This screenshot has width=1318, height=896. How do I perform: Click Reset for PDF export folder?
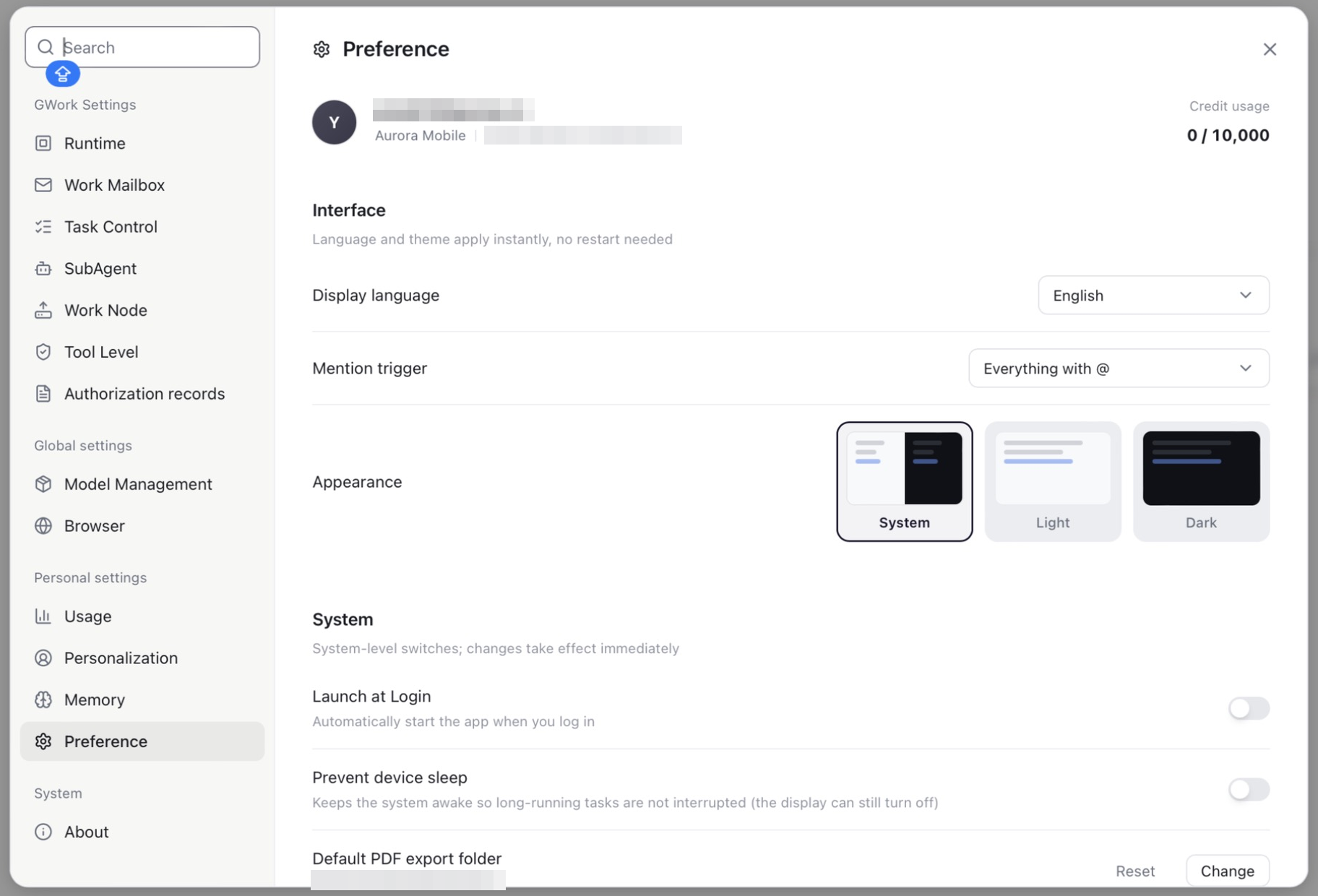[x=1135, y=871]
